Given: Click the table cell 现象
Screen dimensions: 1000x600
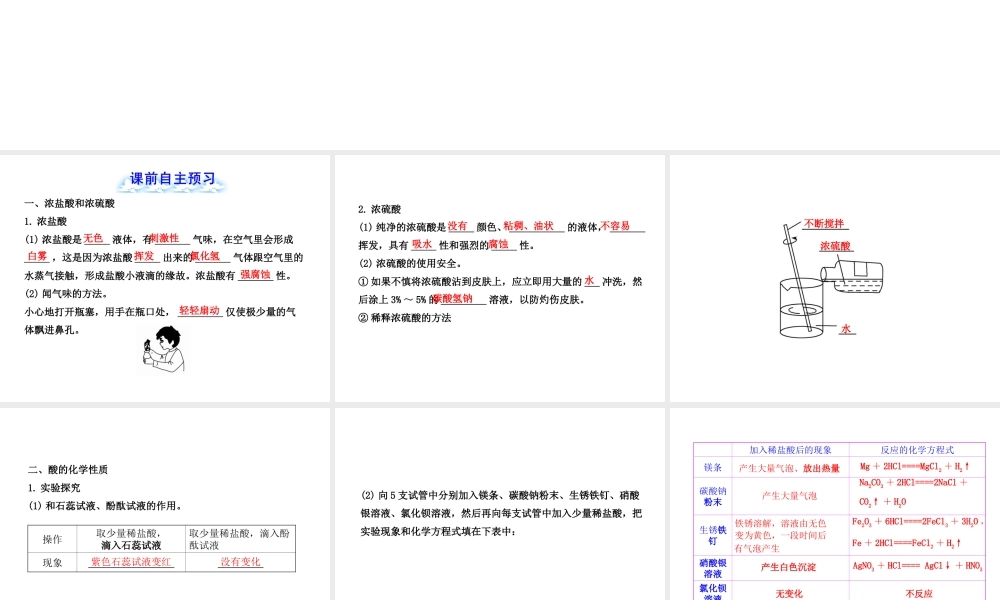Looking at the screenshot, I should coord(52,562).
